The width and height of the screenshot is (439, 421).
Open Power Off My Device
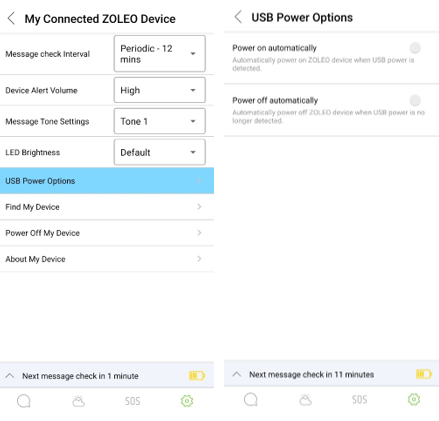click(x=107, y=233)
